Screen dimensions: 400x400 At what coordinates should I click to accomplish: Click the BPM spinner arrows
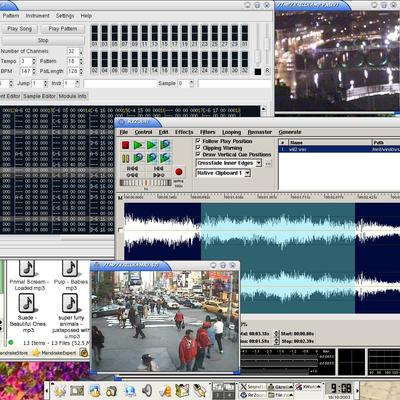(x=34, y=71)
